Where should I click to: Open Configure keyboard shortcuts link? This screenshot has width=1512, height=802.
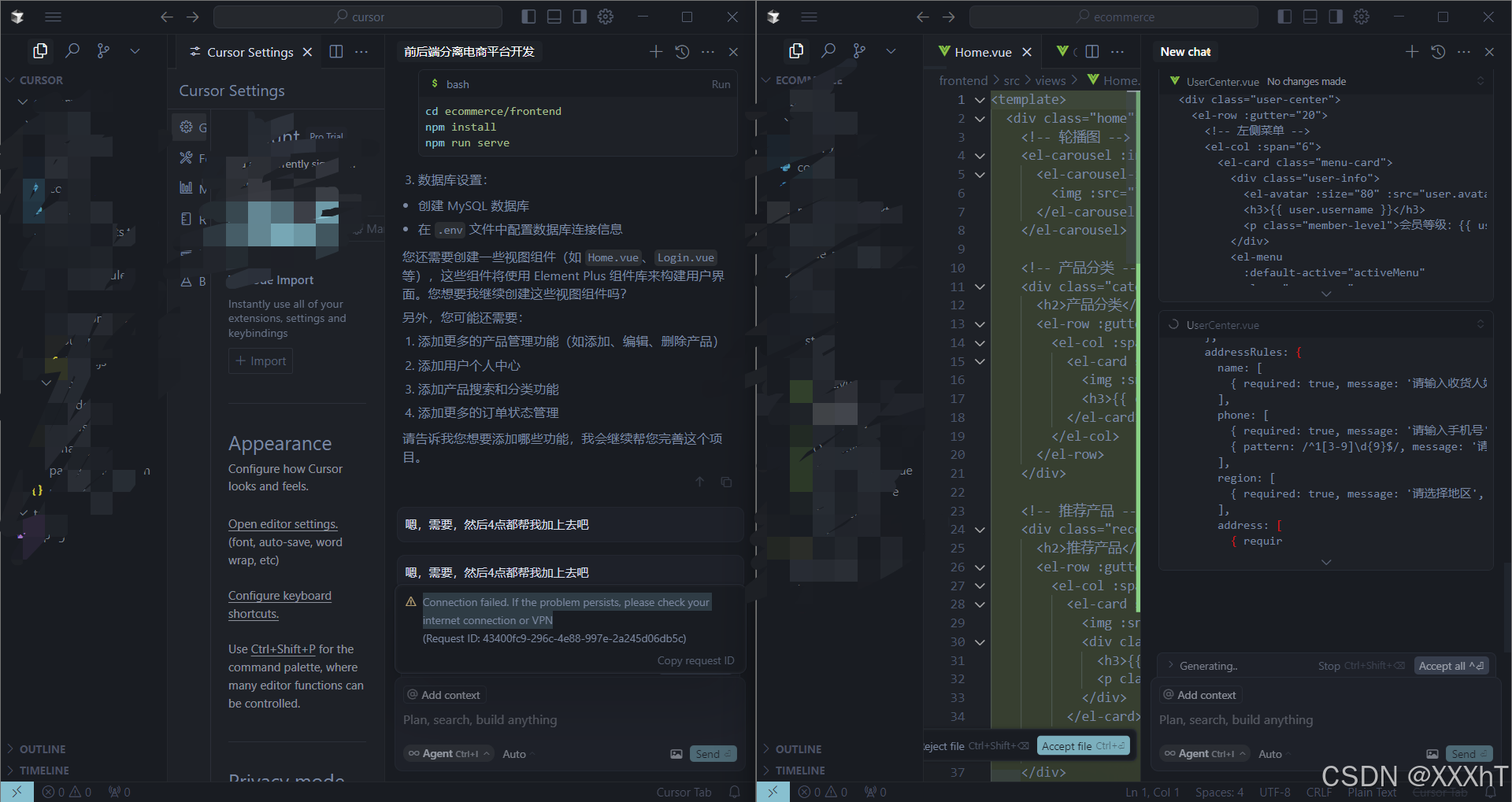[280, 604]
